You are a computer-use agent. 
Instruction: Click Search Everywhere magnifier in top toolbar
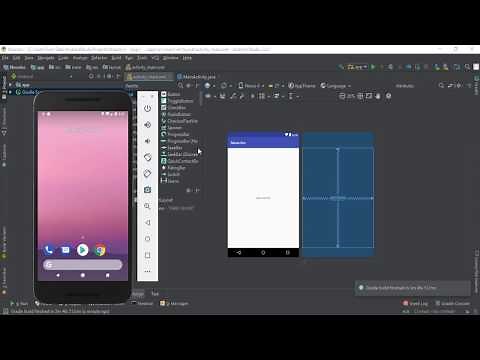point(467,67)
